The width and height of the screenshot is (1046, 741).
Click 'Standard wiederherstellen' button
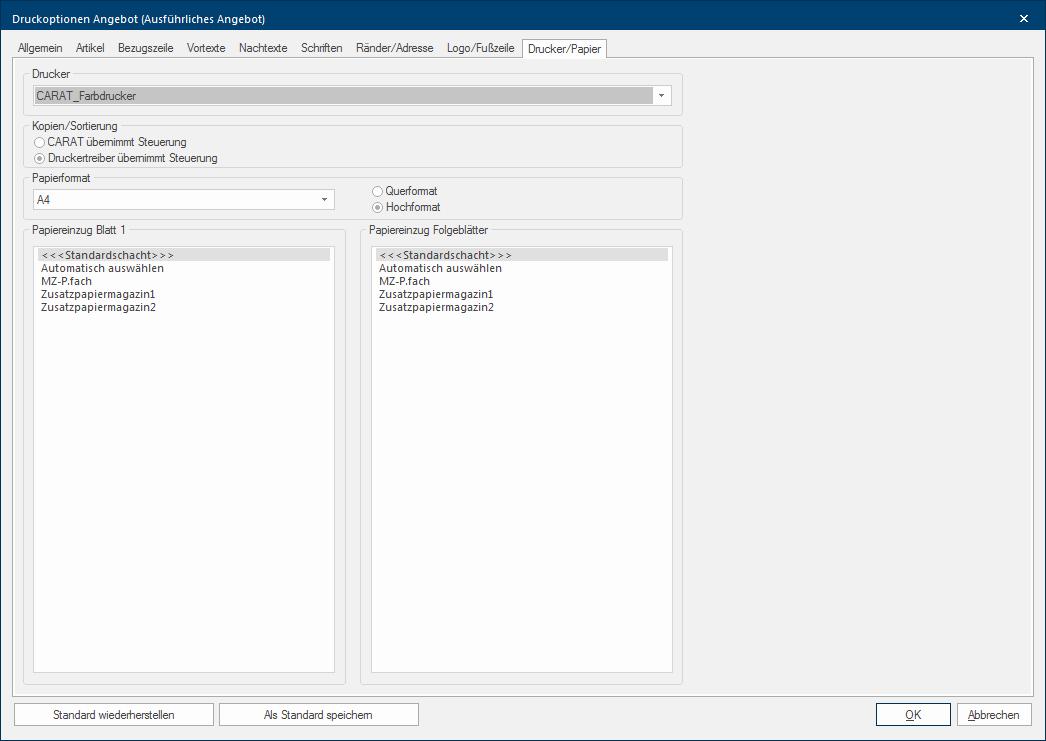[x=114, y=714]
